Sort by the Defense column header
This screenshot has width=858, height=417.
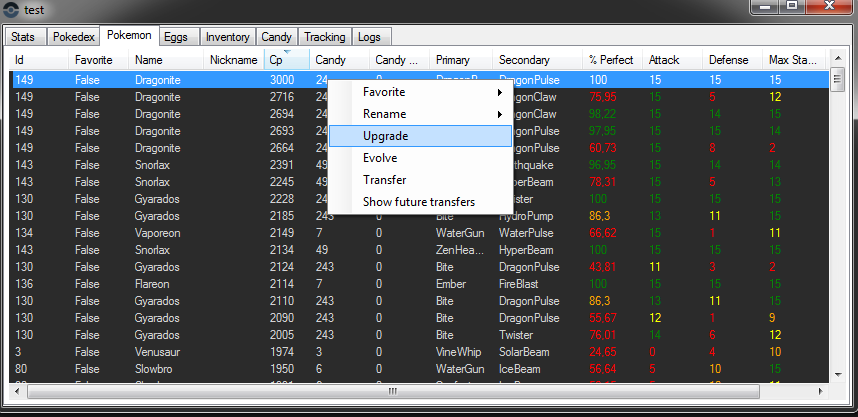733,60
